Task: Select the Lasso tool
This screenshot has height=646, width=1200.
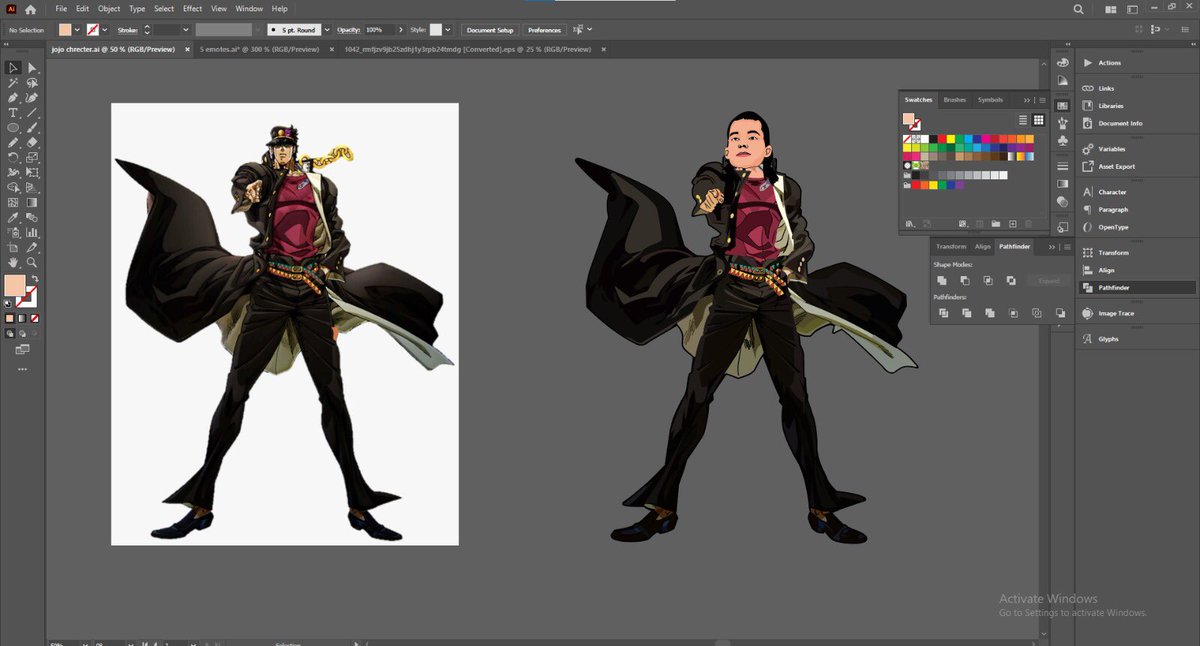Action: coord(32,83)
